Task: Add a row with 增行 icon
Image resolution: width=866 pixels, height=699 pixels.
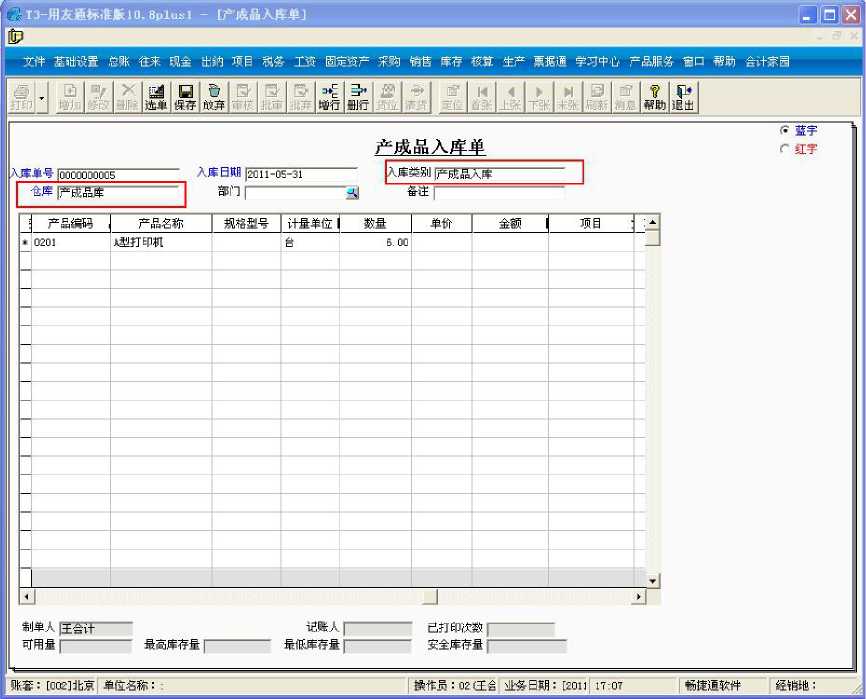Action: [x=329, y=97]
